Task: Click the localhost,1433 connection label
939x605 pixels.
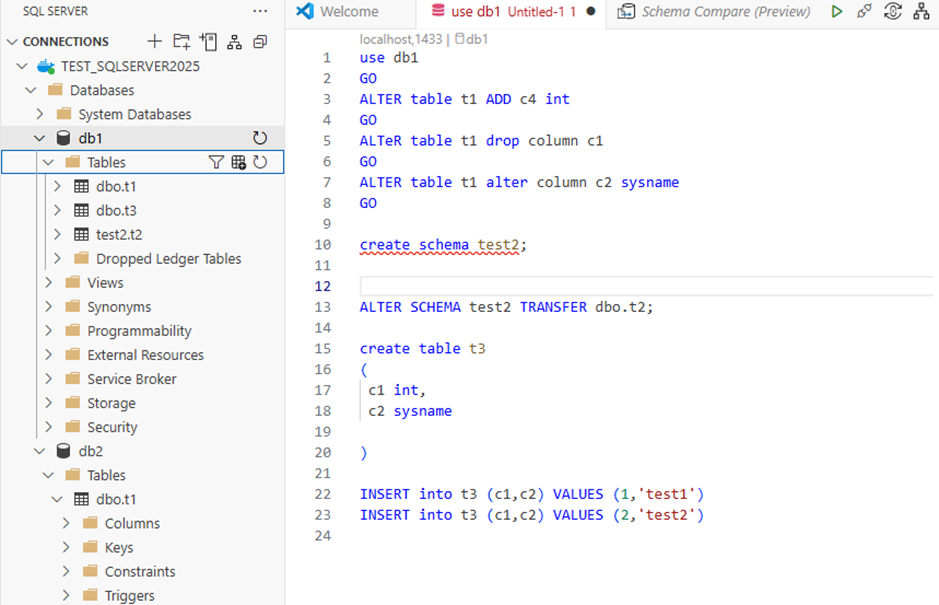Action: point(401,39)
